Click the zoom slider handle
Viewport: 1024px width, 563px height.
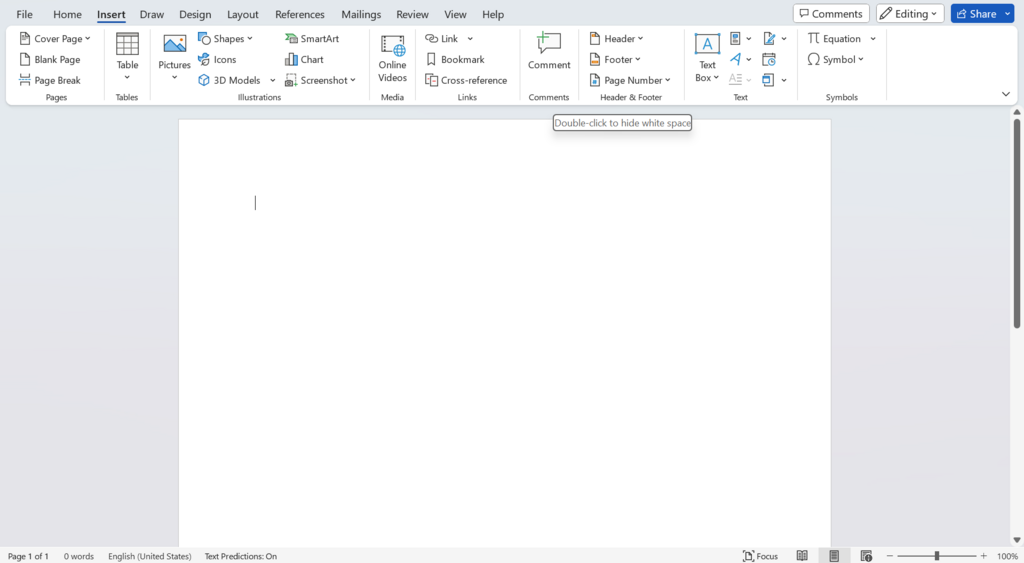(936, 556)
